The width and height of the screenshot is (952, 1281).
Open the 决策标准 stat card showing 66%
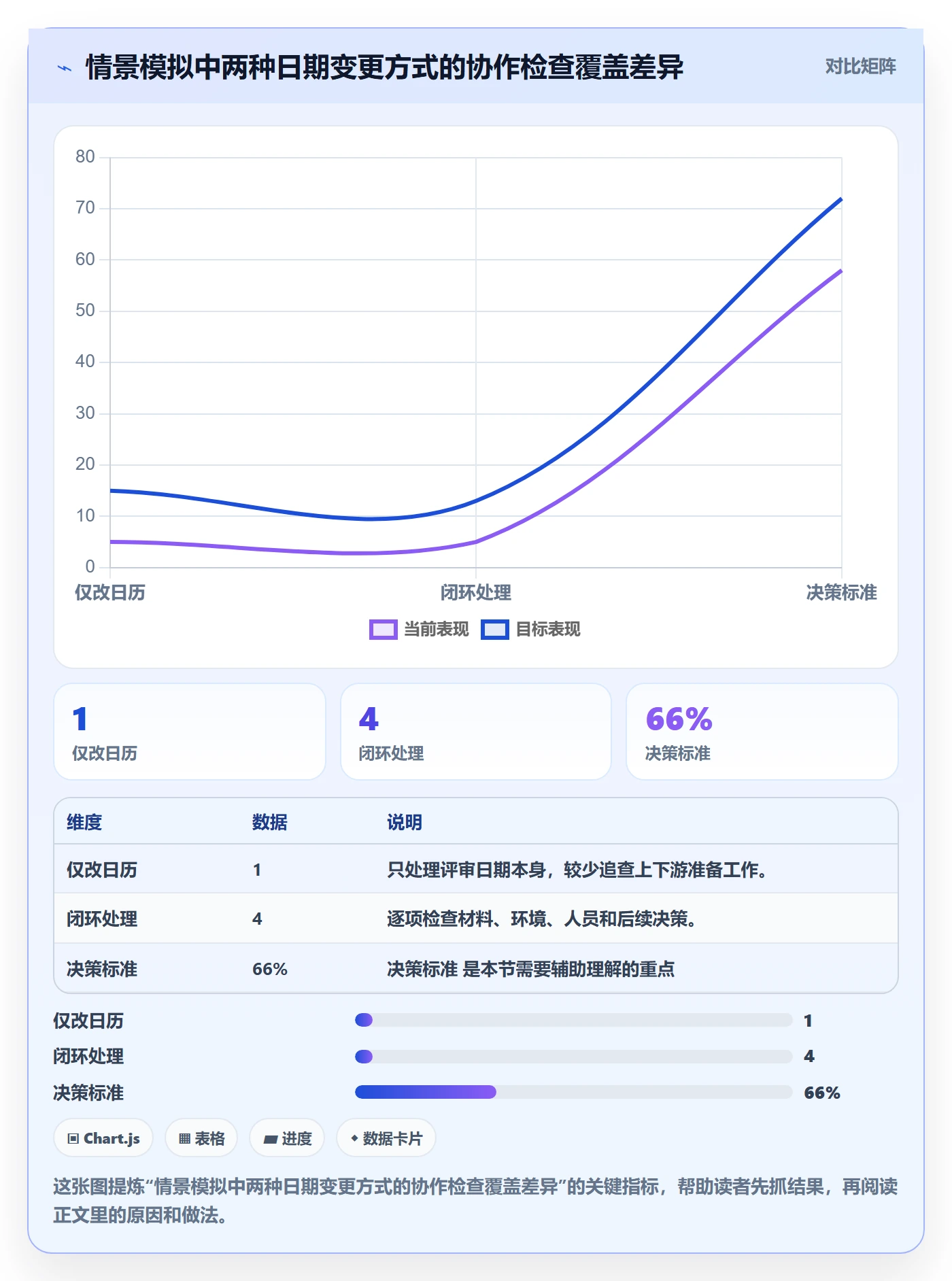click(x=762, y=732)
